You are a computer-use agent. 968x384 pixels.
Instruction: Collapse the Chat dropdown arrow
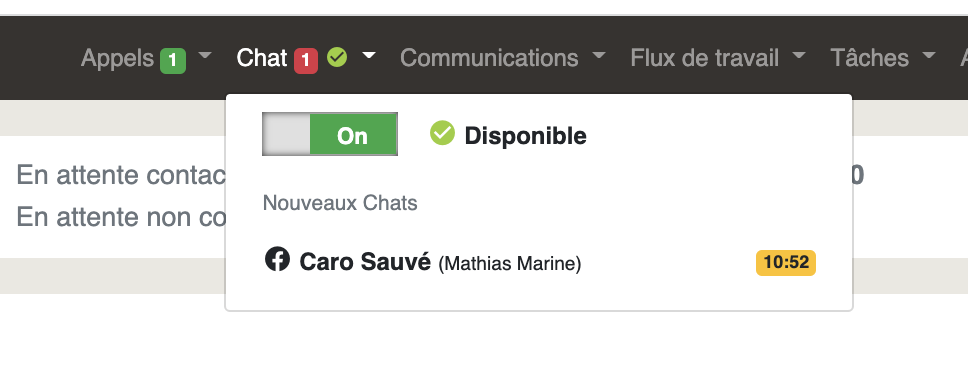coord(369,56)
